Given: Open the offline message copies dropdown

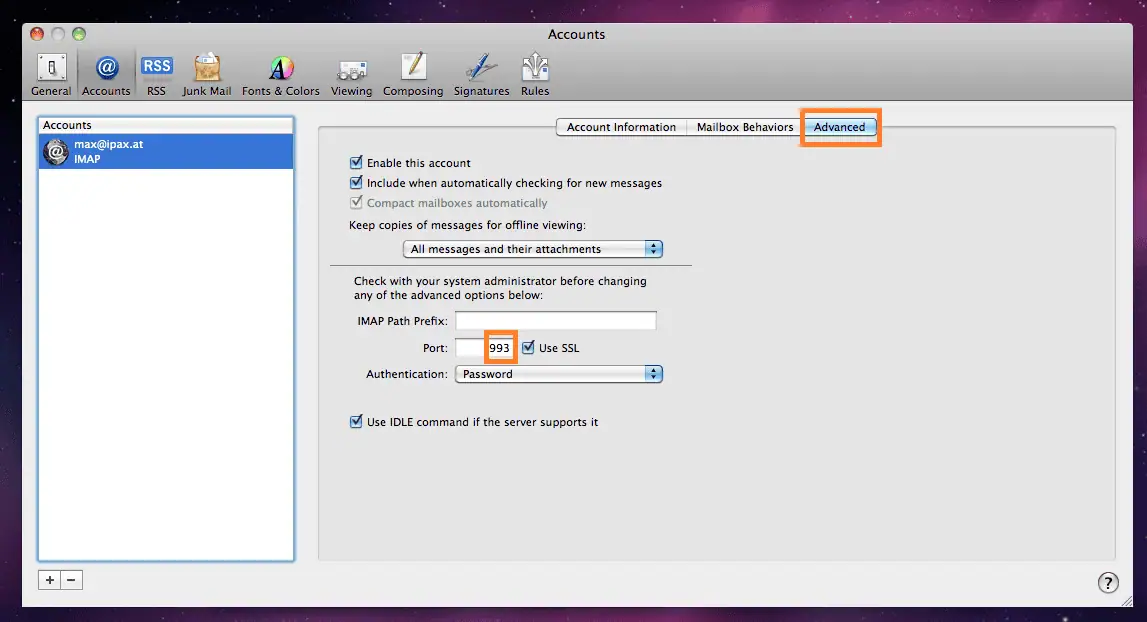Looking at the screenshot, I should 533,249.
